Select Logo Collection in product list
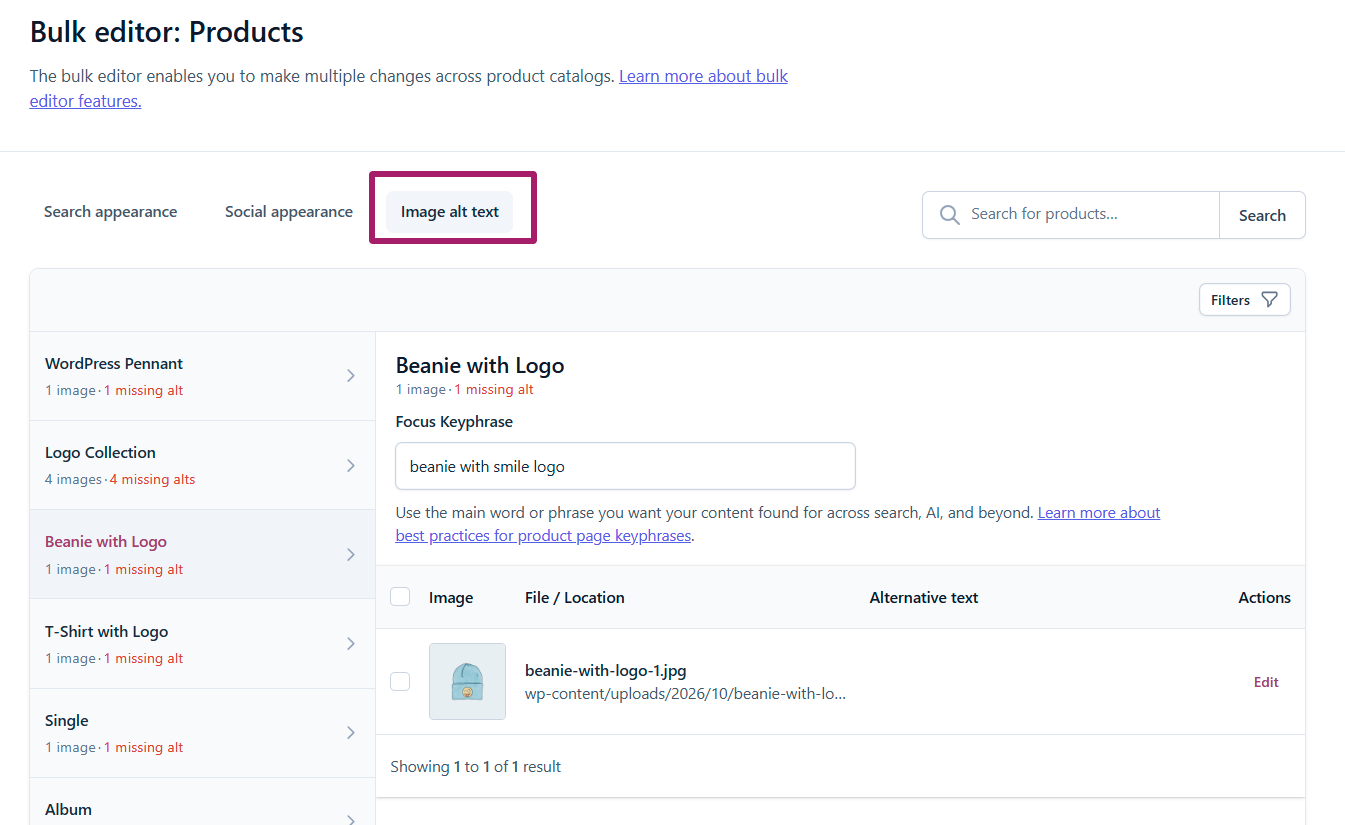Screen dimensions: 1345x825 pyautogui.click(x=202, y=465)
